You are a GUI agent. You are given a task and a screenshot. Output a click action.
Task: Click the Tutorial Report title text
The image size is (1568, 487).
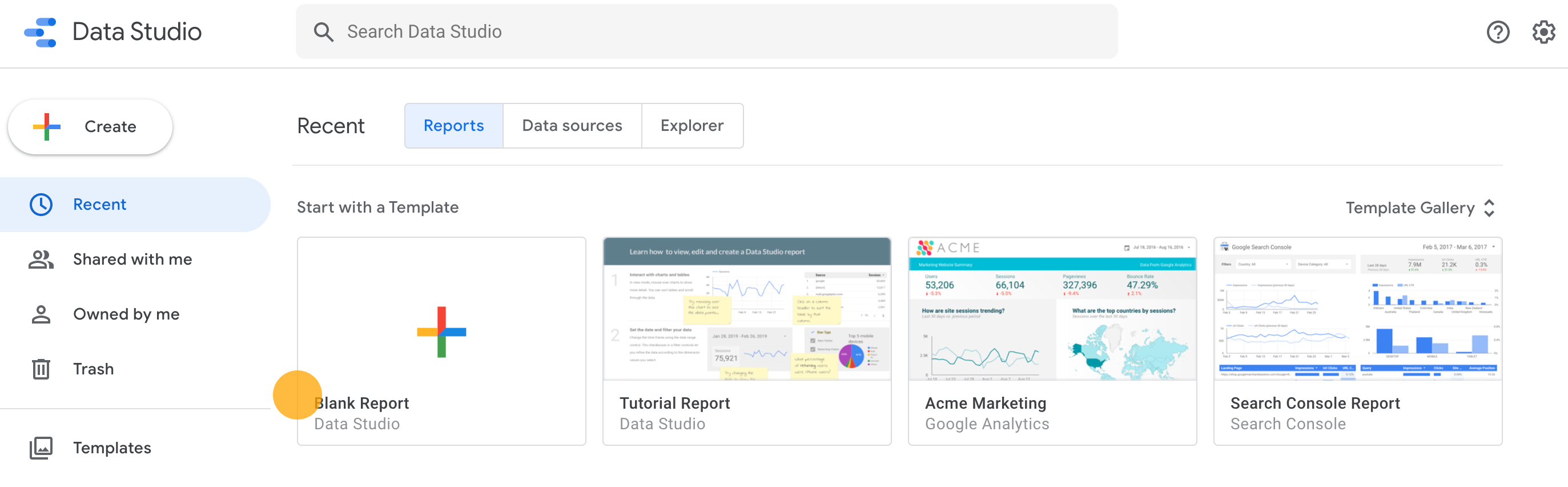point(674,404)
